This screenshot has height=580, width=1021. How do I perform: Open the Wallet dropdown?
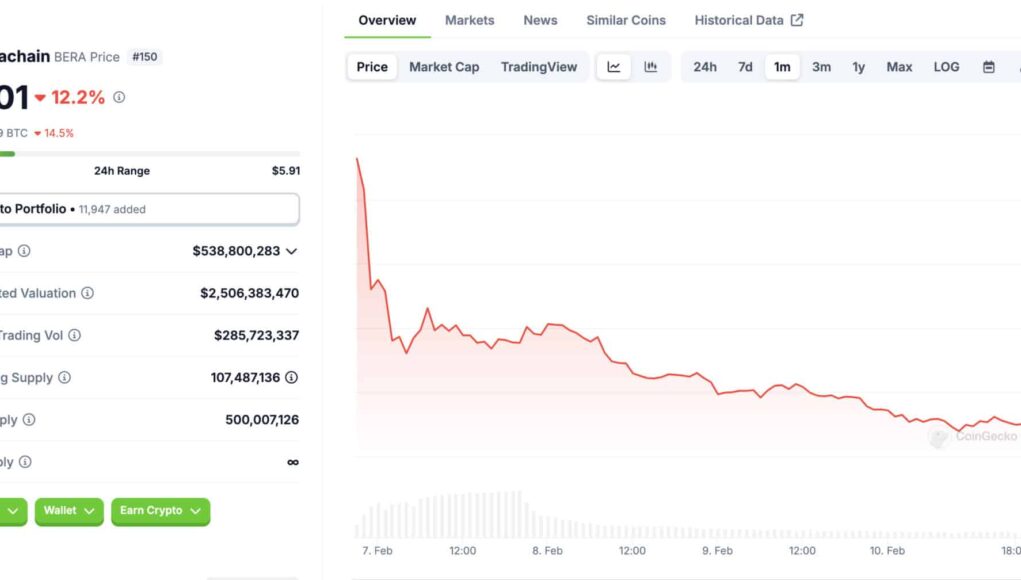(69, 511)
